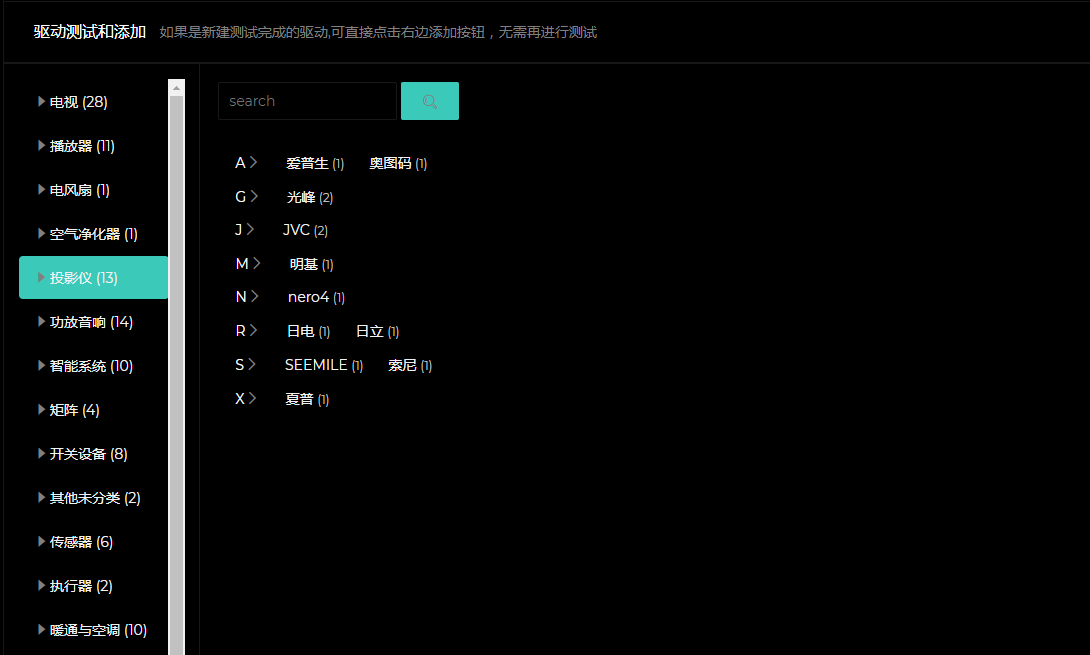Click the sidebar scroll up arrow

[x=177, y=87]
